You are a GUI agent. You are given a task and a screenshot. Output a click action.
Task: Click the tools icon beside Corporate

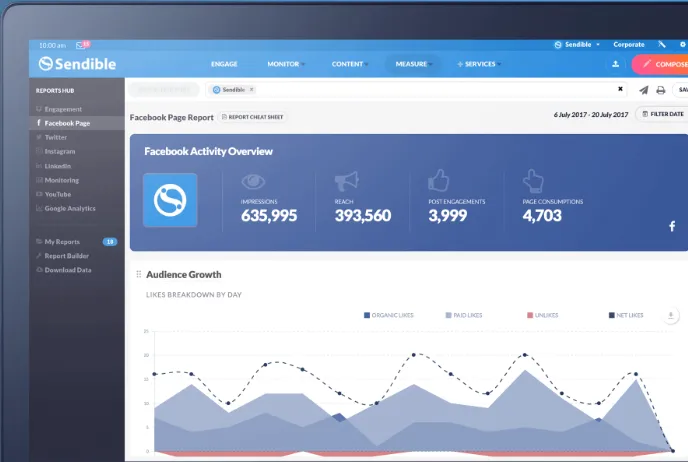[x=662, y=44]
